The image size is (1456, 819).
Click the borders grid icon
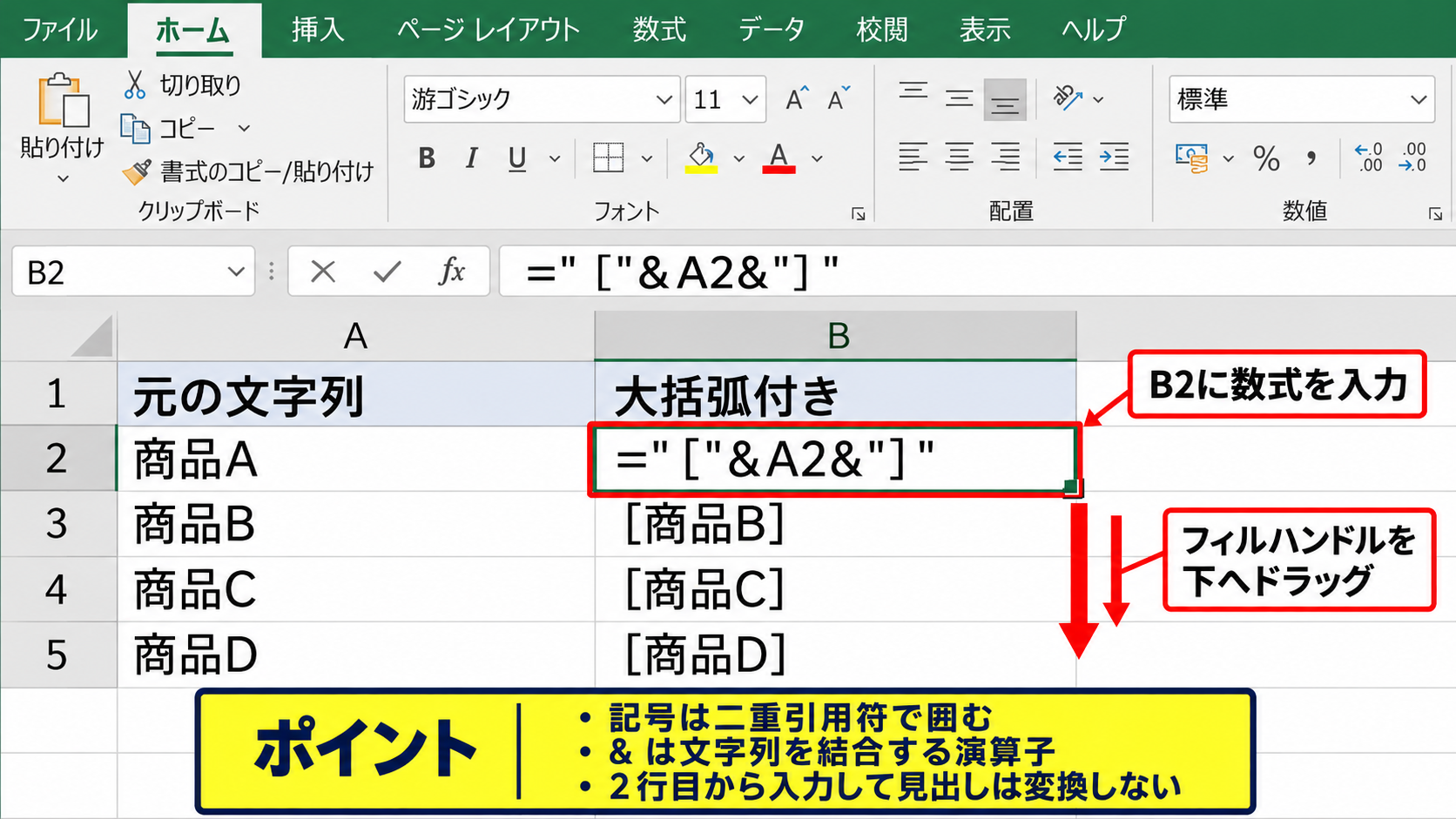(608, 158)
